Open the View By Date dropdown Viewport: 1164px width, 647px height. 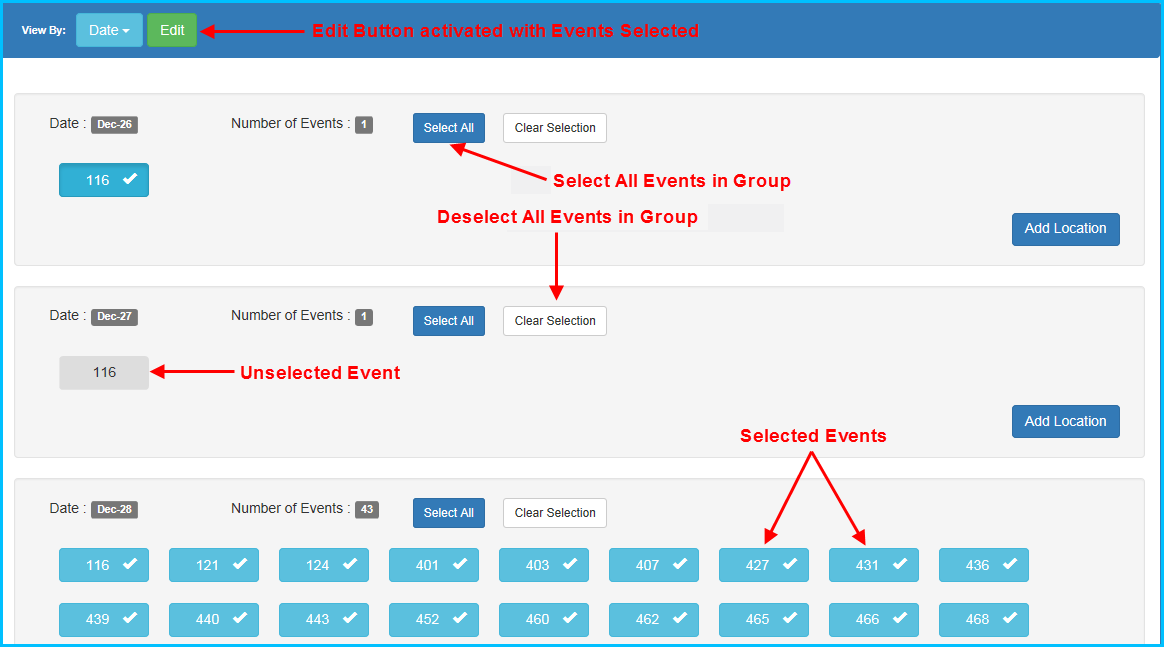point(109,30)
